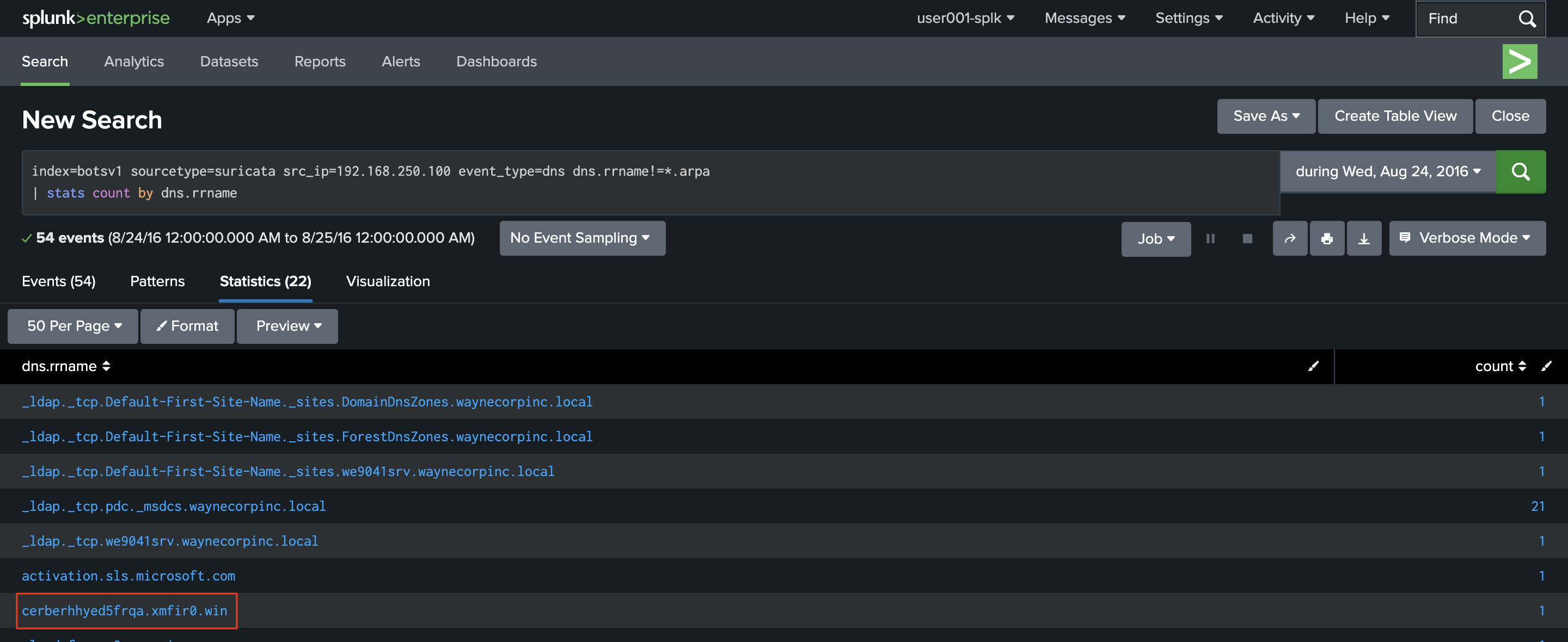Export results with download icon
The height and width of the screenshot is (642, 1568).
(1364, 238)
